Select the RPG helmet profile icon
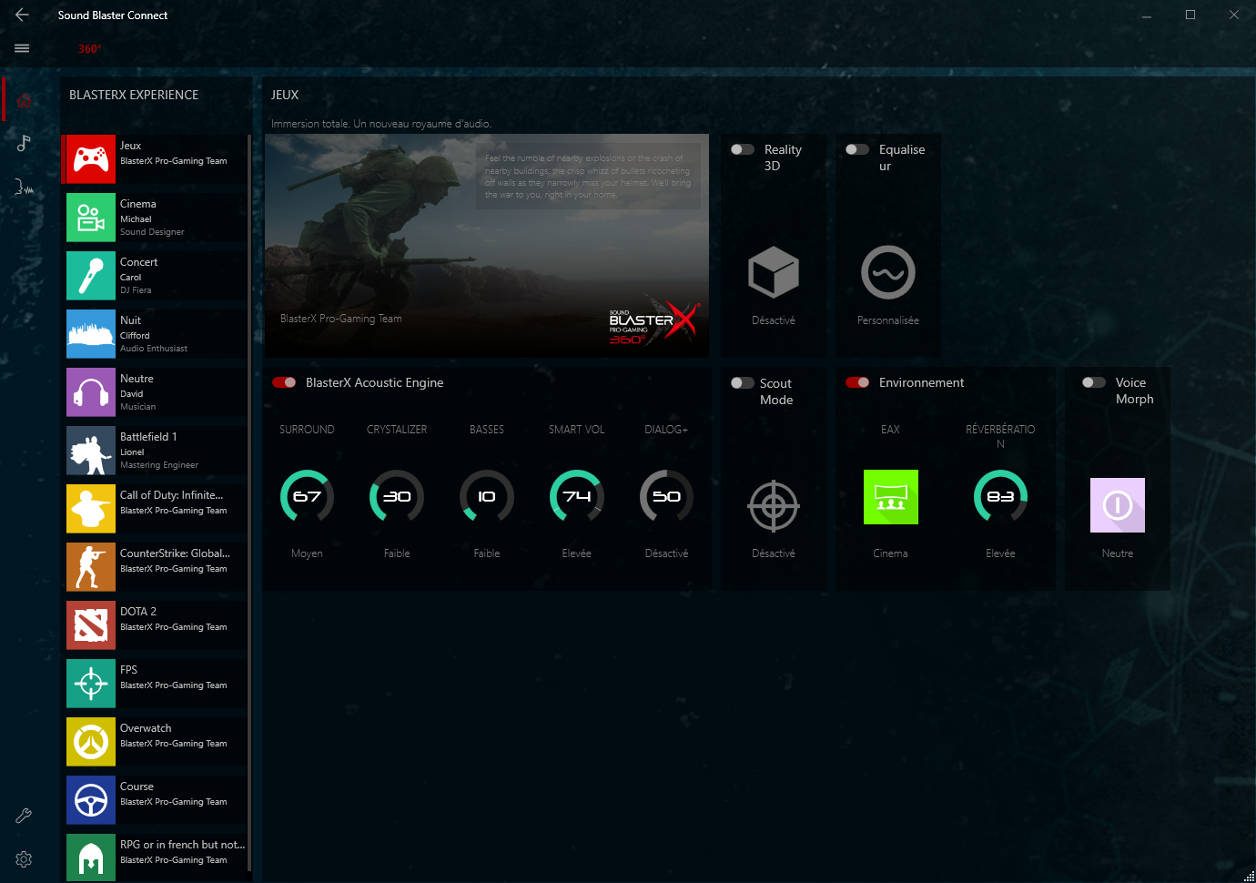This screenshot has width=1256, height=883. pyautogui.click(x=91, y=858)
